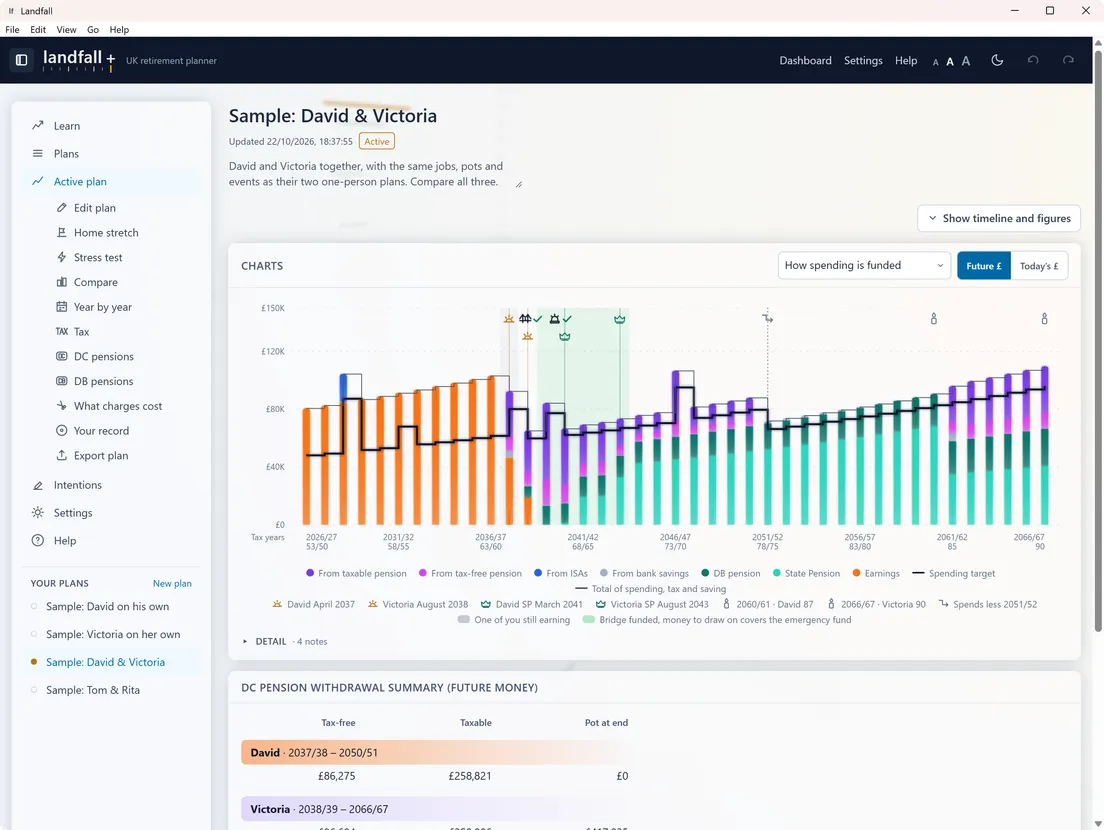The width and height of the screenshot is (1104, 830).
Task: Open the Go menu
Action: click(x=93, y=30)
